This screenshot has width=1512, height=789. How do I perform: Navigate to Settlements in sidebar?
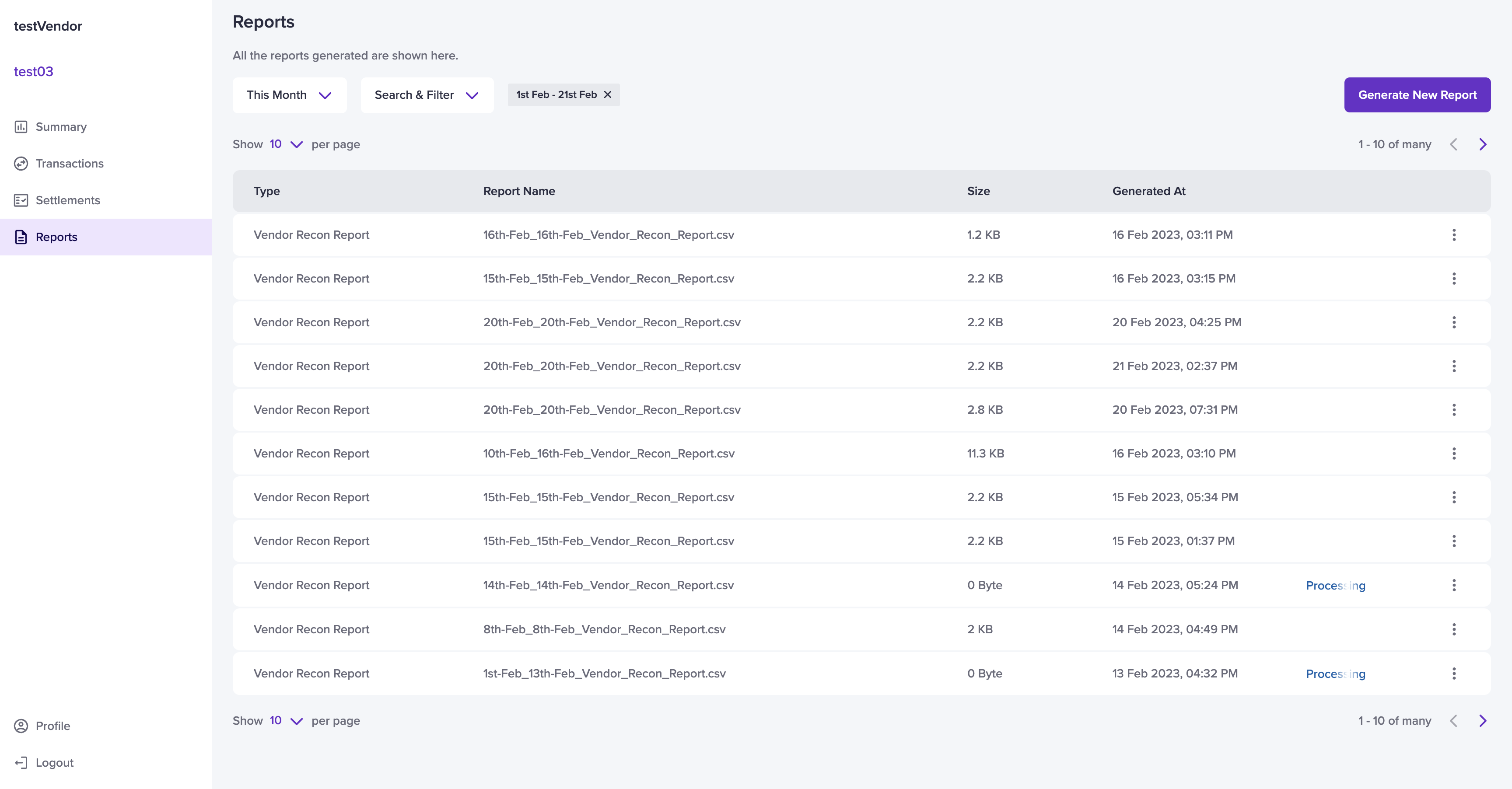[x=67, y=201]
